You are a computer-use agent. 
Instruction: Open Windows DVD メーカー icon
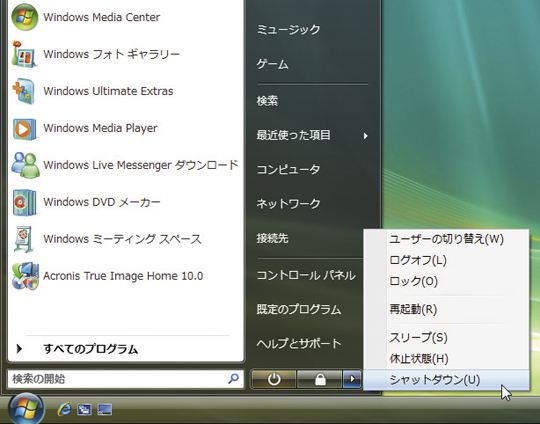(24, 202)
